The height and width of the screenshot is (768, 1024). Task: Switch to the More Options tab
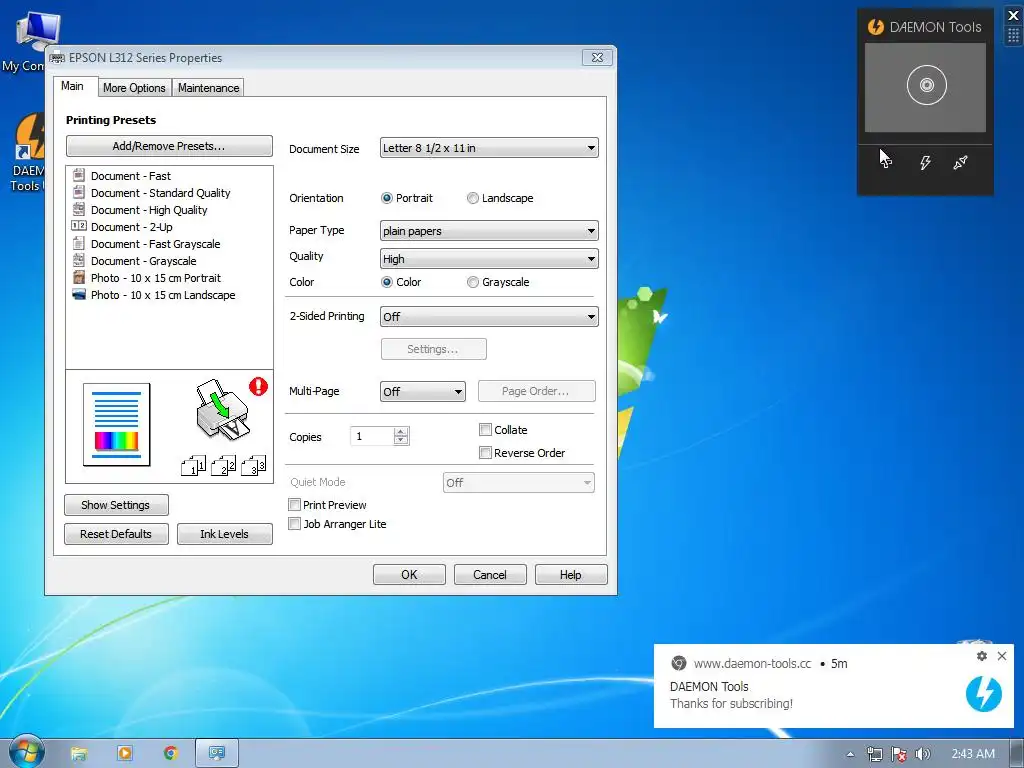tap(134, 88)
